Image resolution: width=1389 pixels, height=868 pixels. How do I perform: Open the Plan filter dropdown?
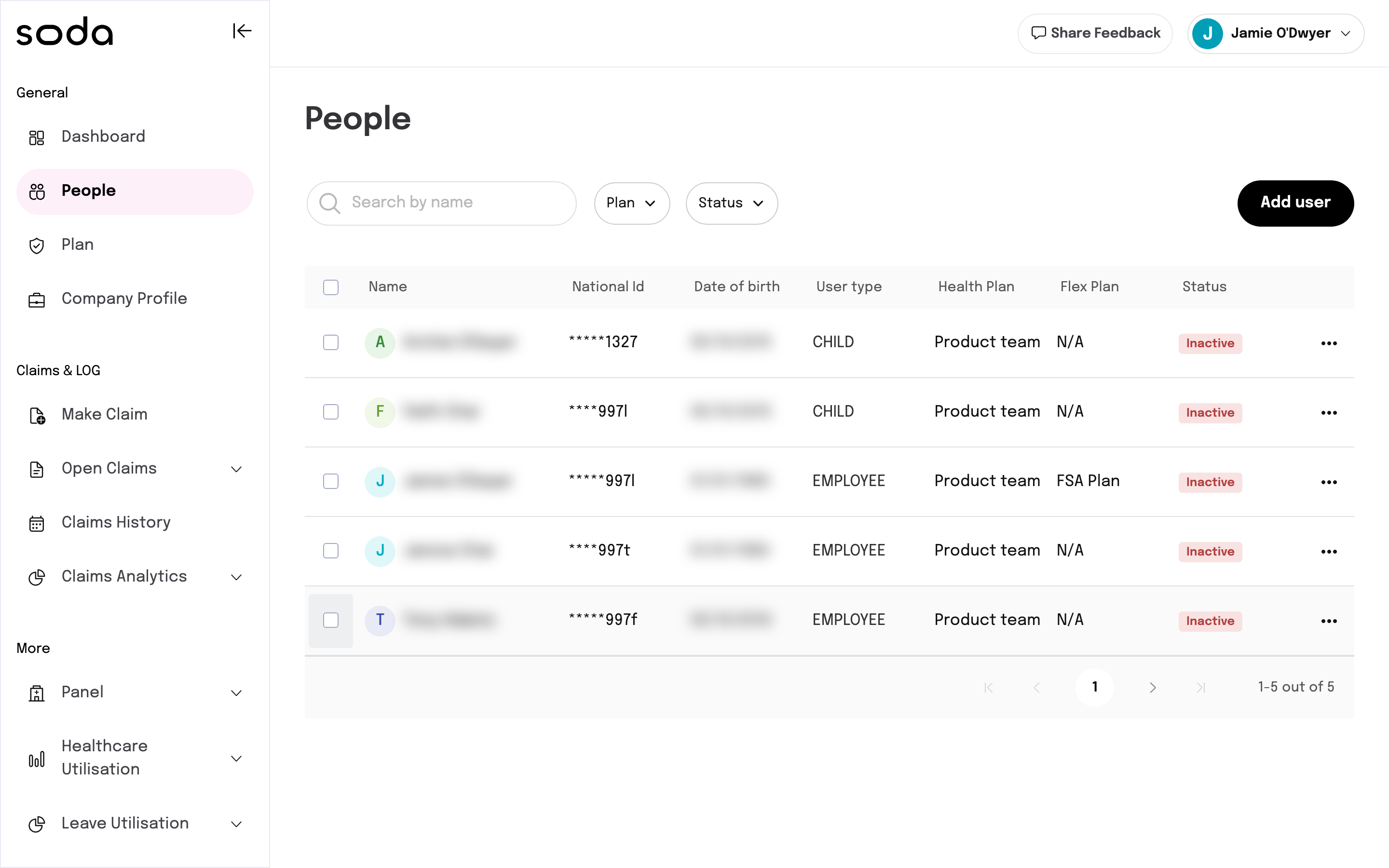click(632, 203)
